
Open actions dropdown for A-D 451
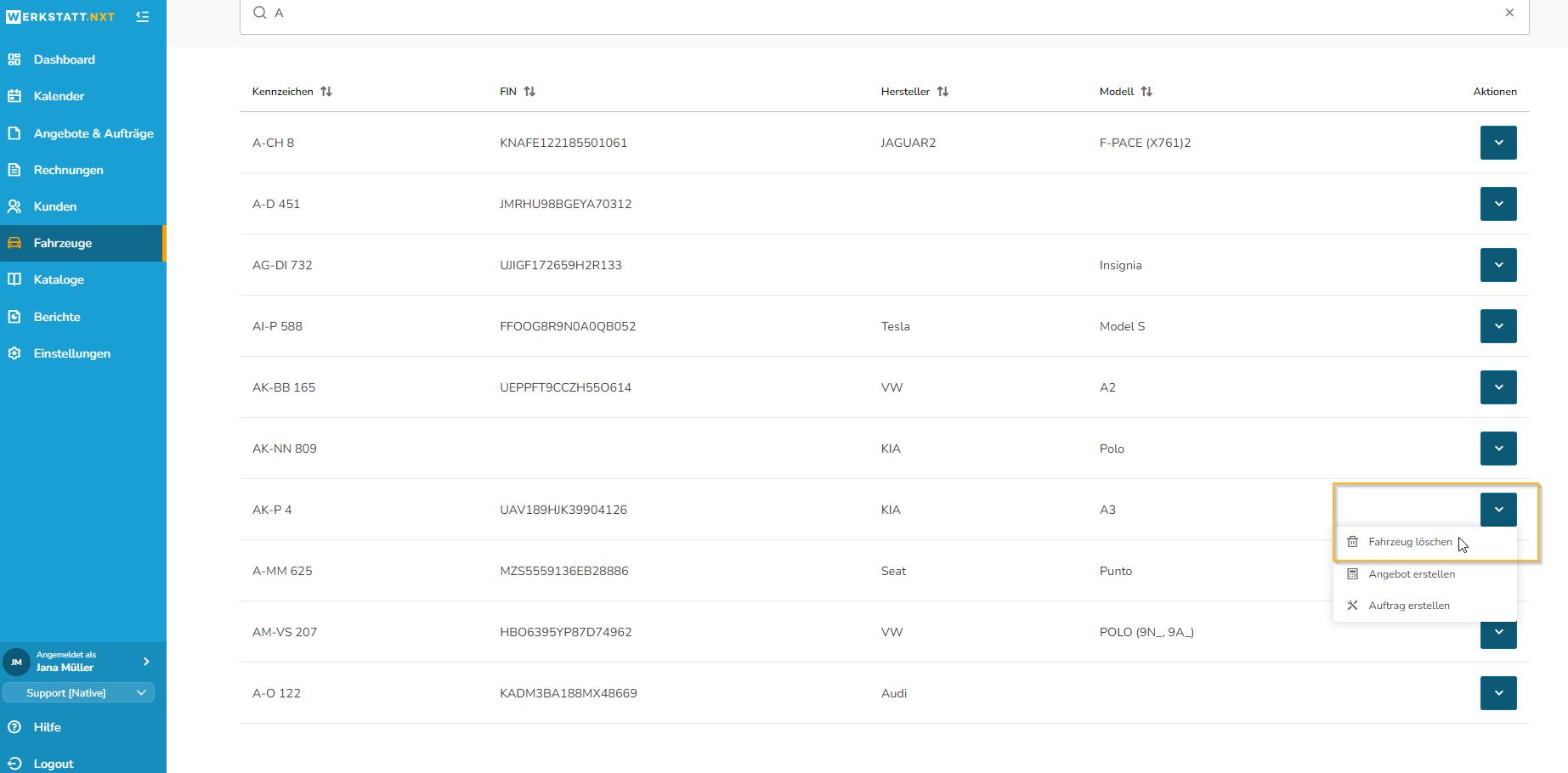click(x=1498, y=204)
